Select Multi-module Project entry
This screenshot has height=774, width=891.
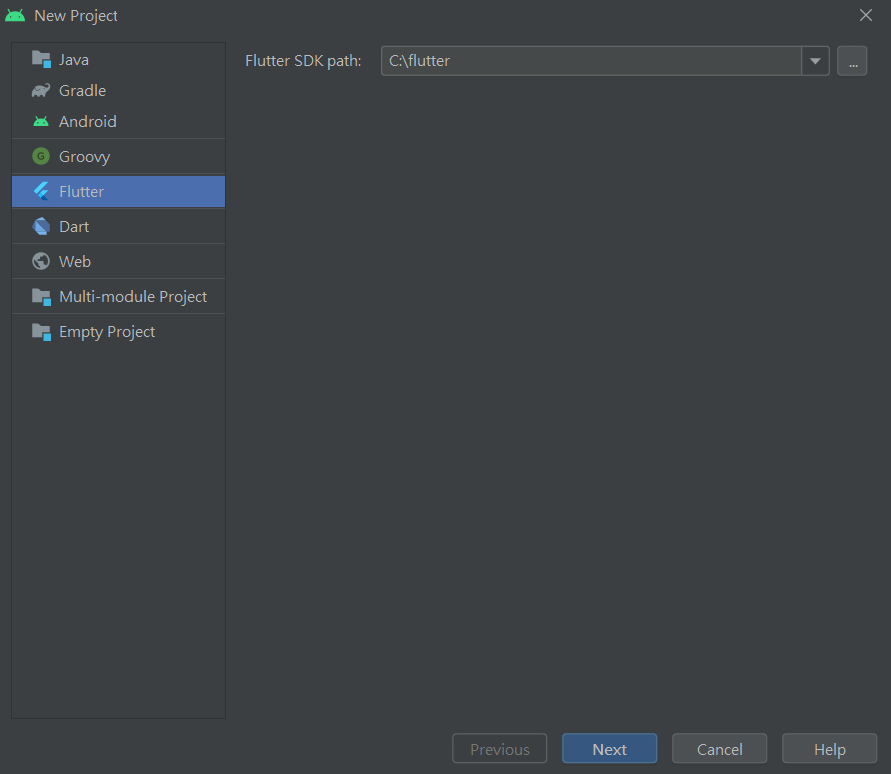point(118,297)
